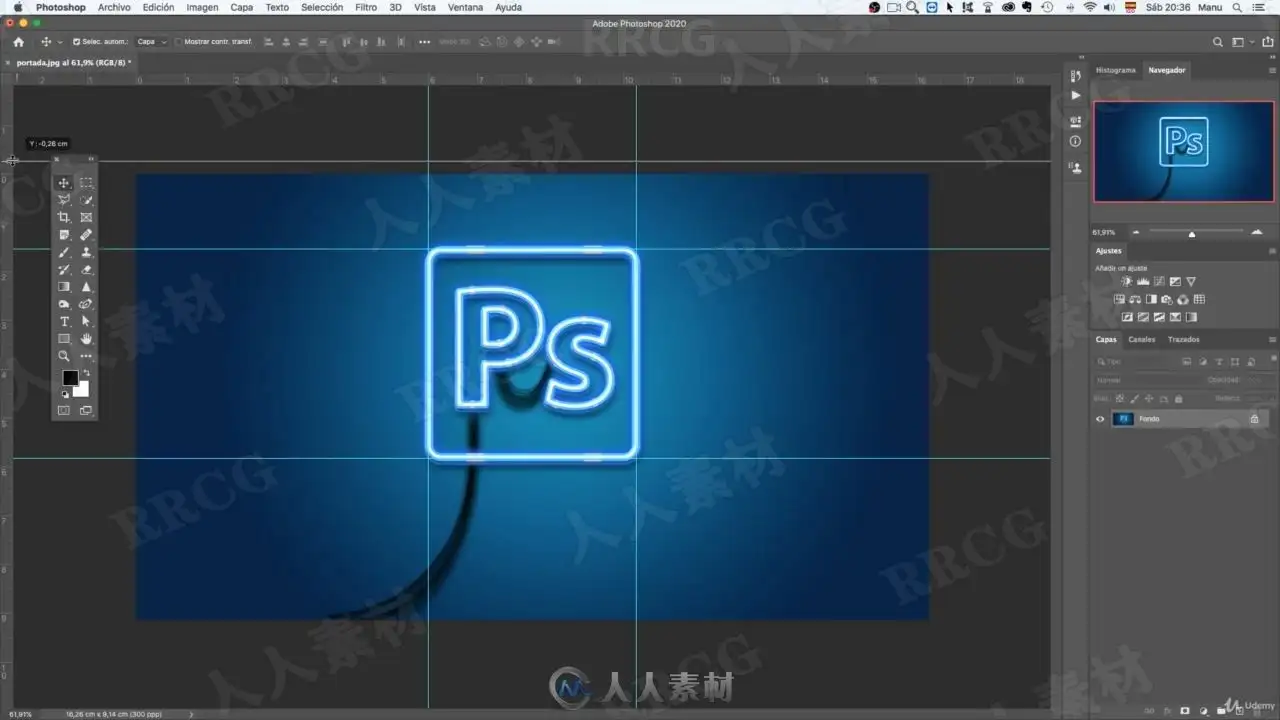Viewport: 1280px width, 720px height.
Task: Click the Navigator zoom in large mountains button
Action: click(x=1257, y=232)
